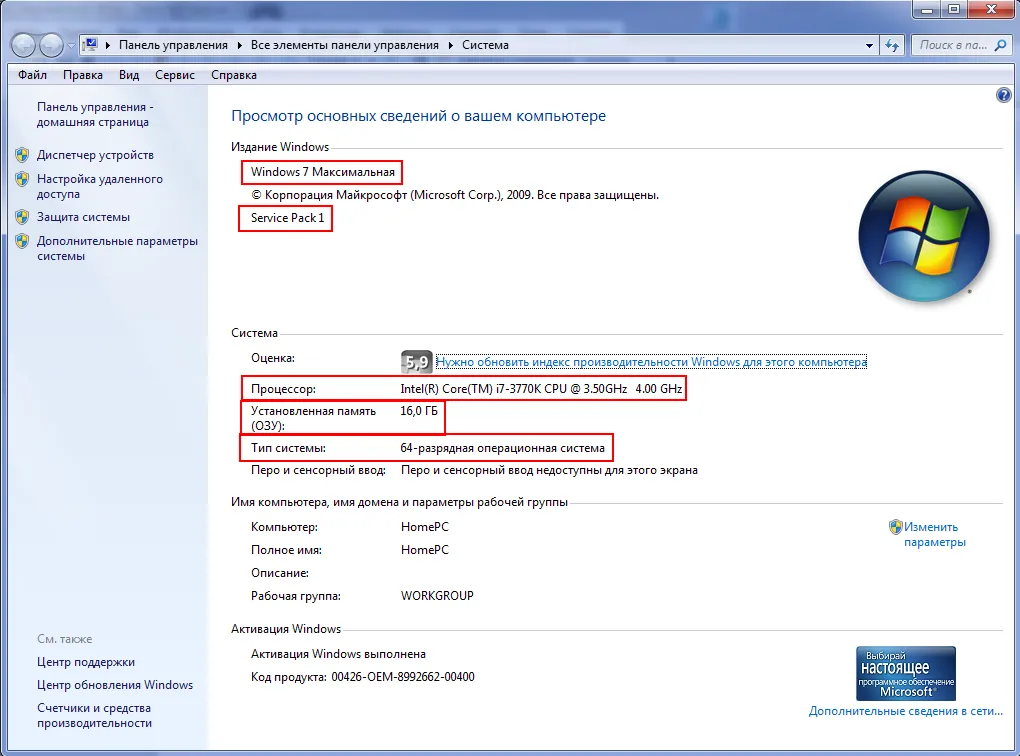Viewport: 1020px width, 756px height.
Task: Click Активация Windows выполнена text
Action: coord(338,654)
